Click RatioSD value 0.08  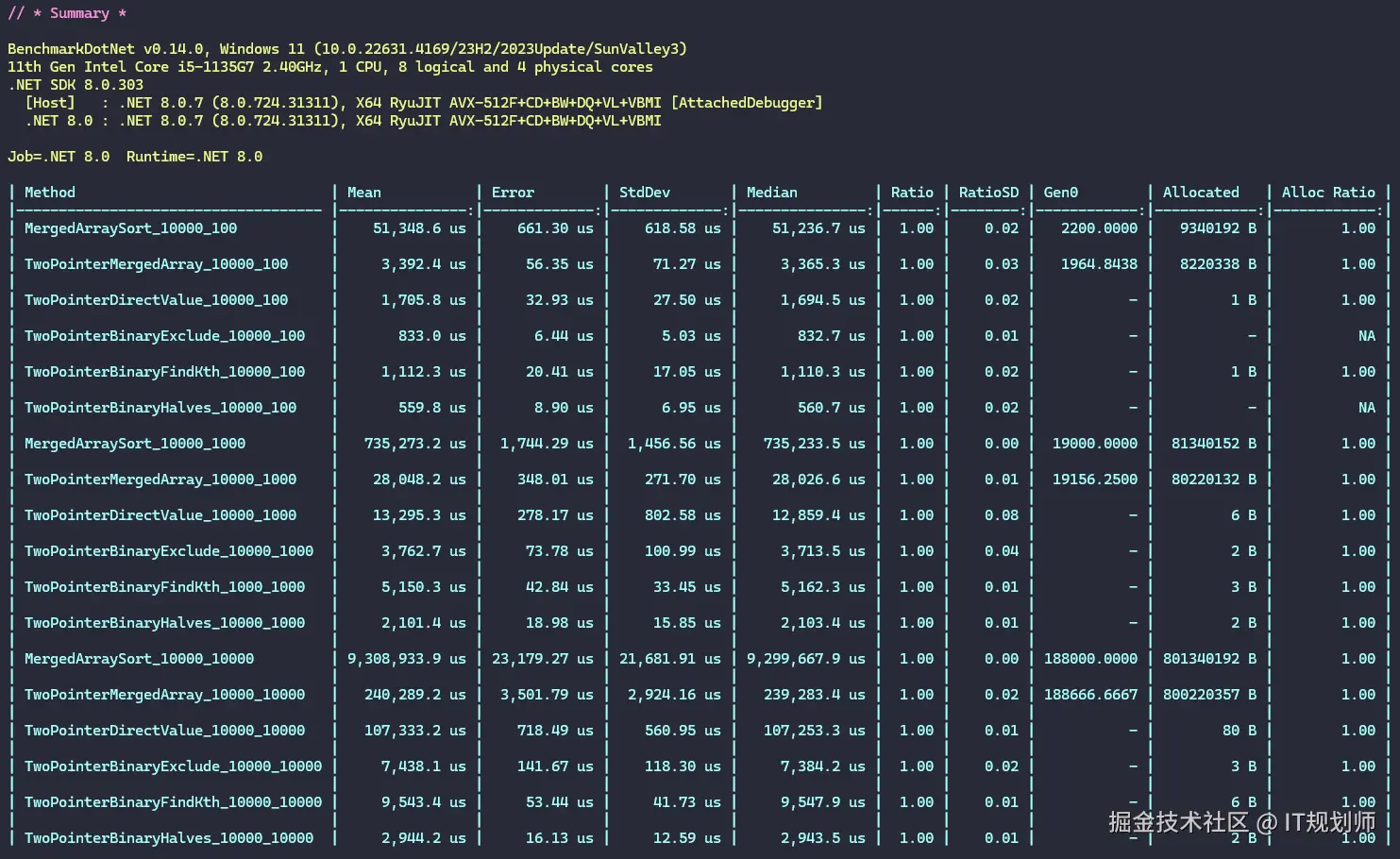click(1002, 515)
